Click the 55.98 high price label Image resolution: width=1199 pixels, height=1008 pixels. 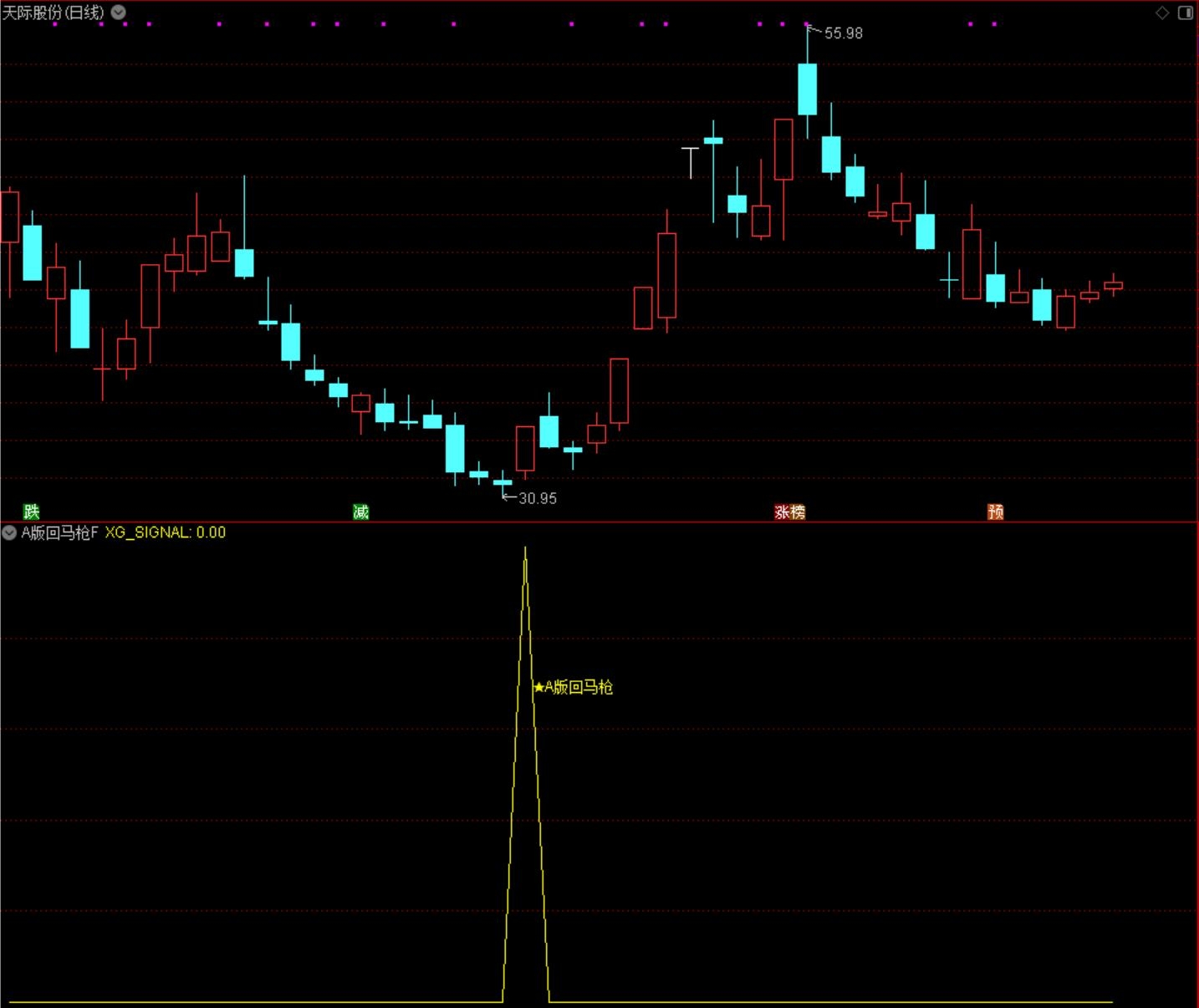843,33
